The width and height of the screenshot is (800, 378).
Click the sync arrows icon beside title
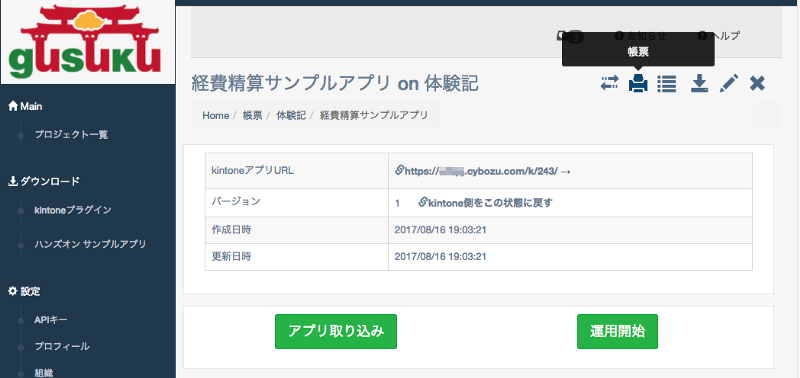coord(609,83)
